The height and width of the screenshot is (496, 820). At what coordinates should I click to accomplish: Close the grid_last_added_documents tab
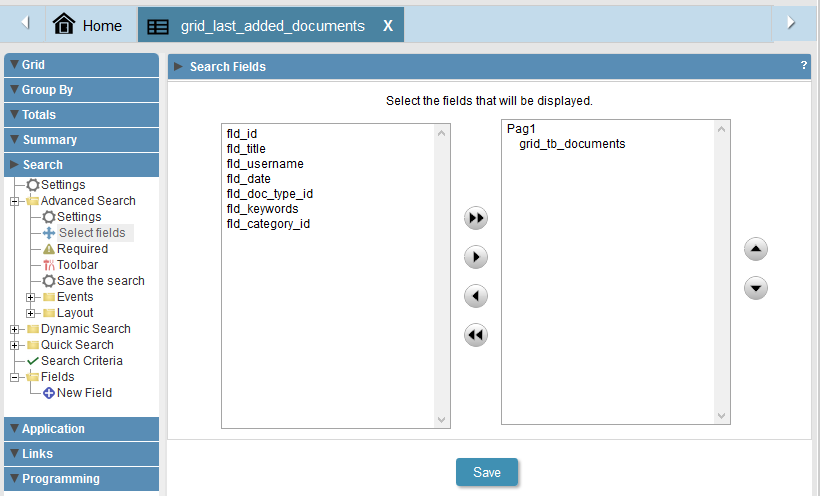(x=388, y=26)
